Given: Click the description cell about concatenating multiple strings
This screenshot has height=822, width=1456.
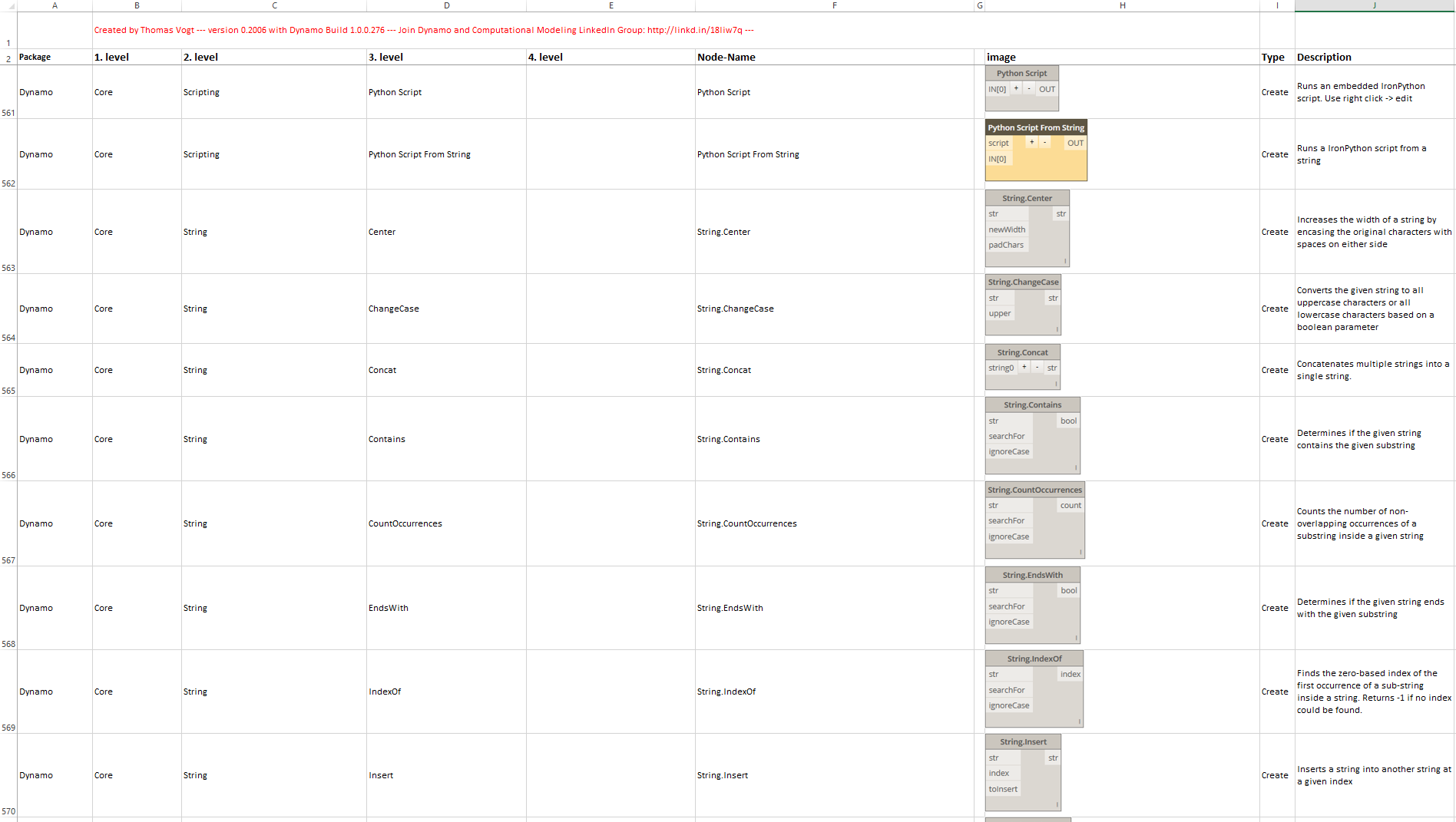Looking at the screenshot, I should tap(1371, 370).
